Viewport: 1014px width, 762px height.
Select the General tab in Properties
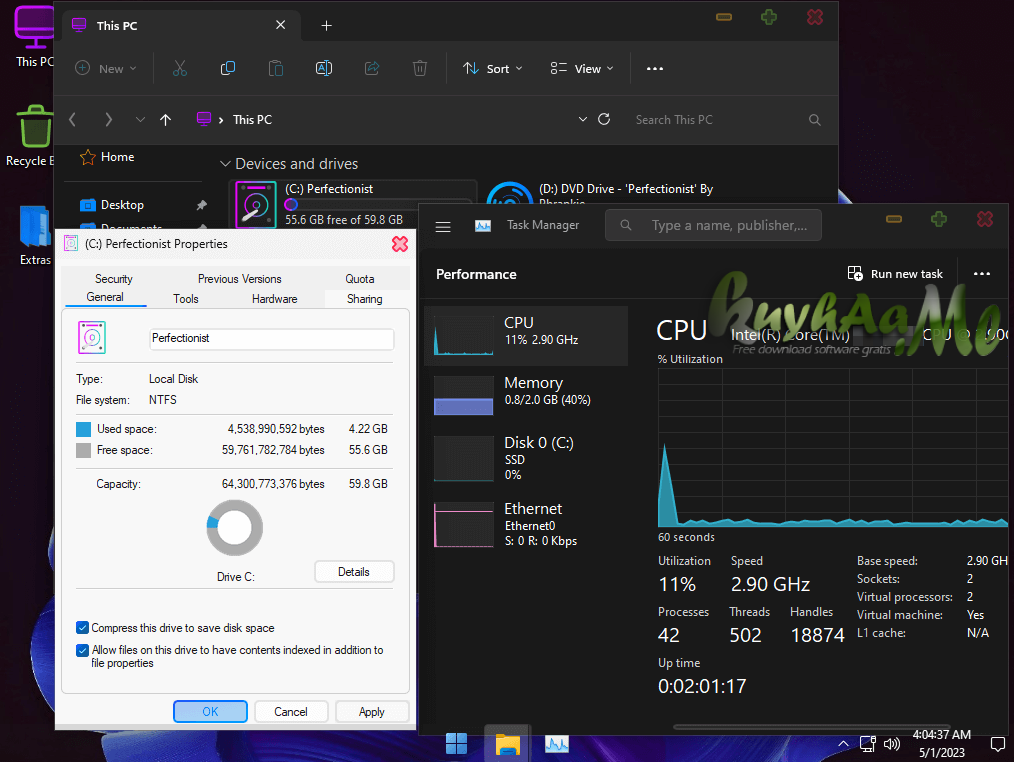click(105, 297)
